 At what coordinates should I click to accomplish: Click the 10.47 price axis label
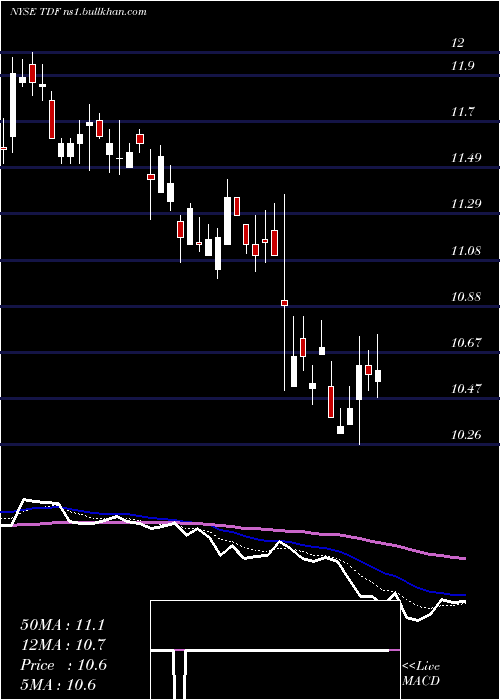pyautogui.click(x=466, y=388)
